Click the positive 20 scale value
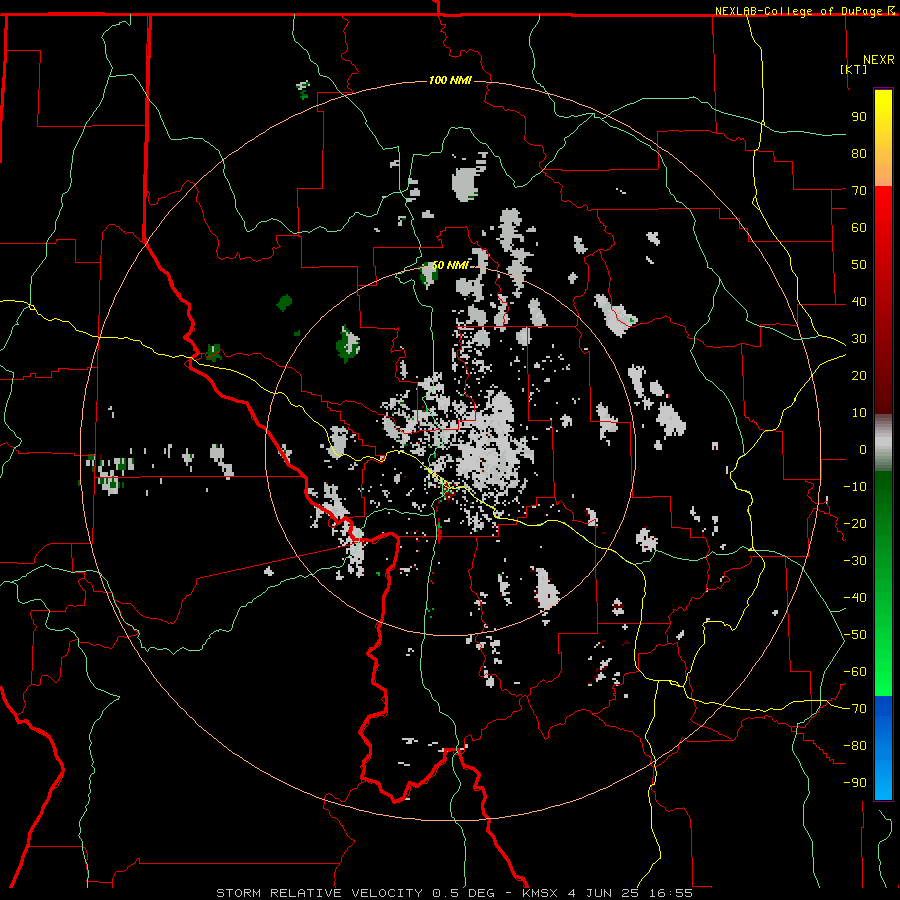Image resolution: width=900 pixels, height=900 pixels. (859, 376)
